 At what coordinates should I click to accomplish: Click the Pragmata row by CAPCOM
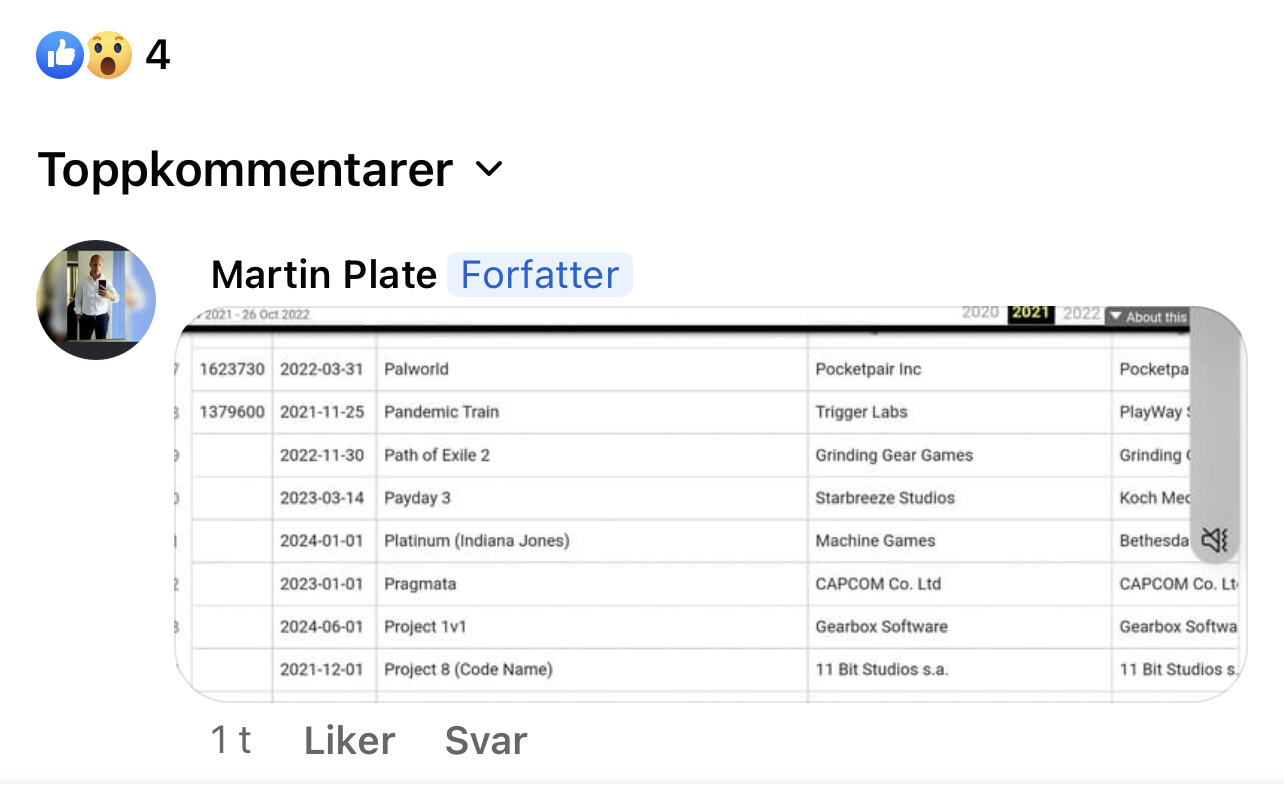[x=710, y=584]
